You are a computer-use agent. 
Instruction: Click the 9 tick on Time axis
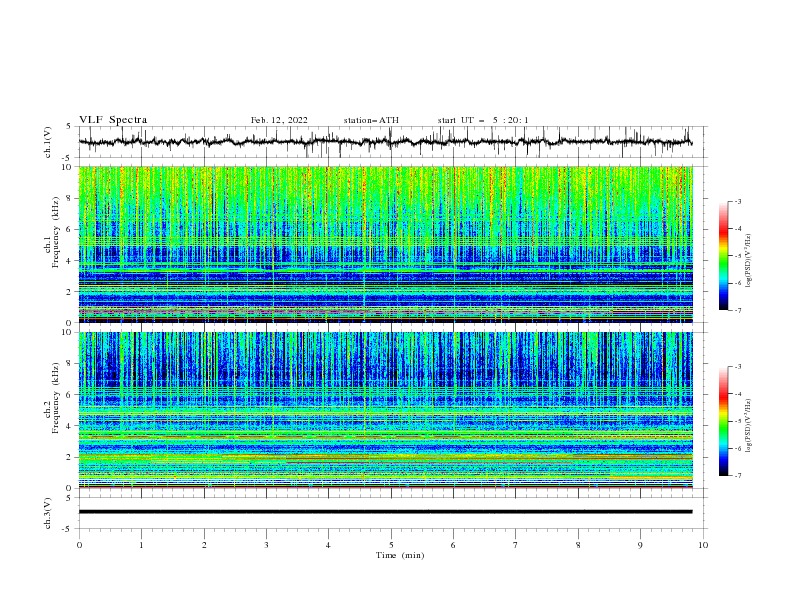640,545
